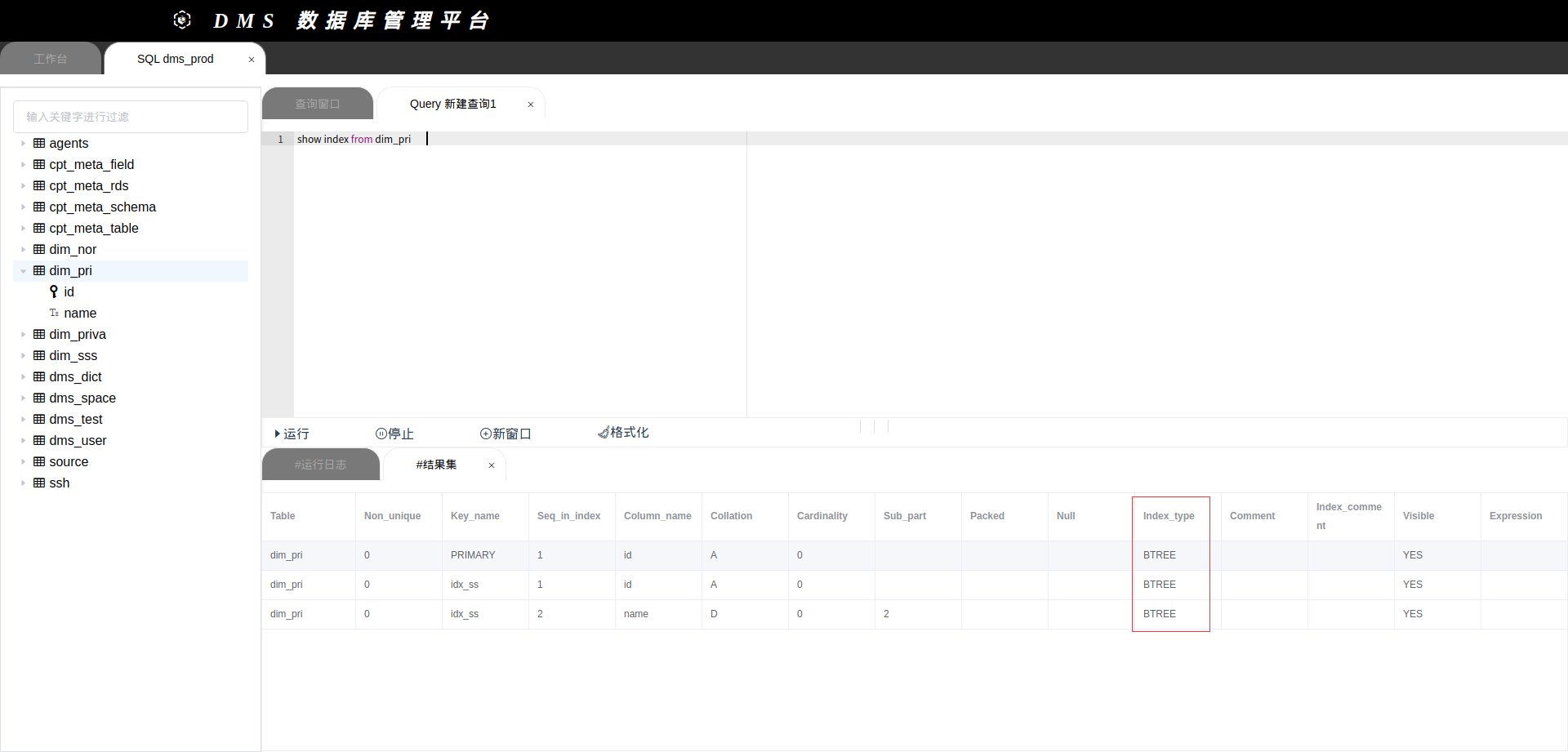Open a new window with 新窗口

[506, 434]
